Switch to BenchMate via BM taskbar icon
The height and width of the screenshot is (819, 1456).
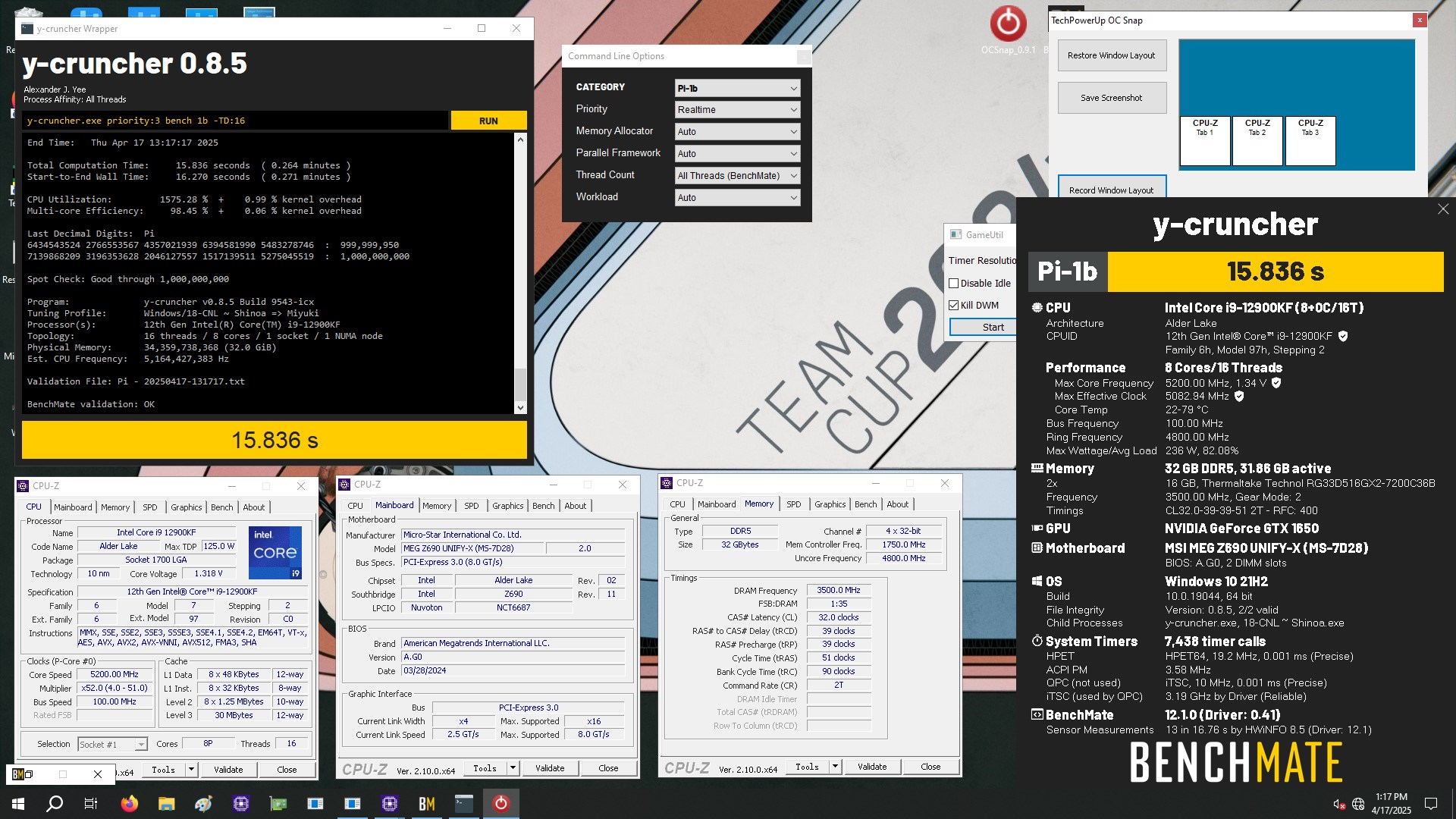[x=427, y=804]
